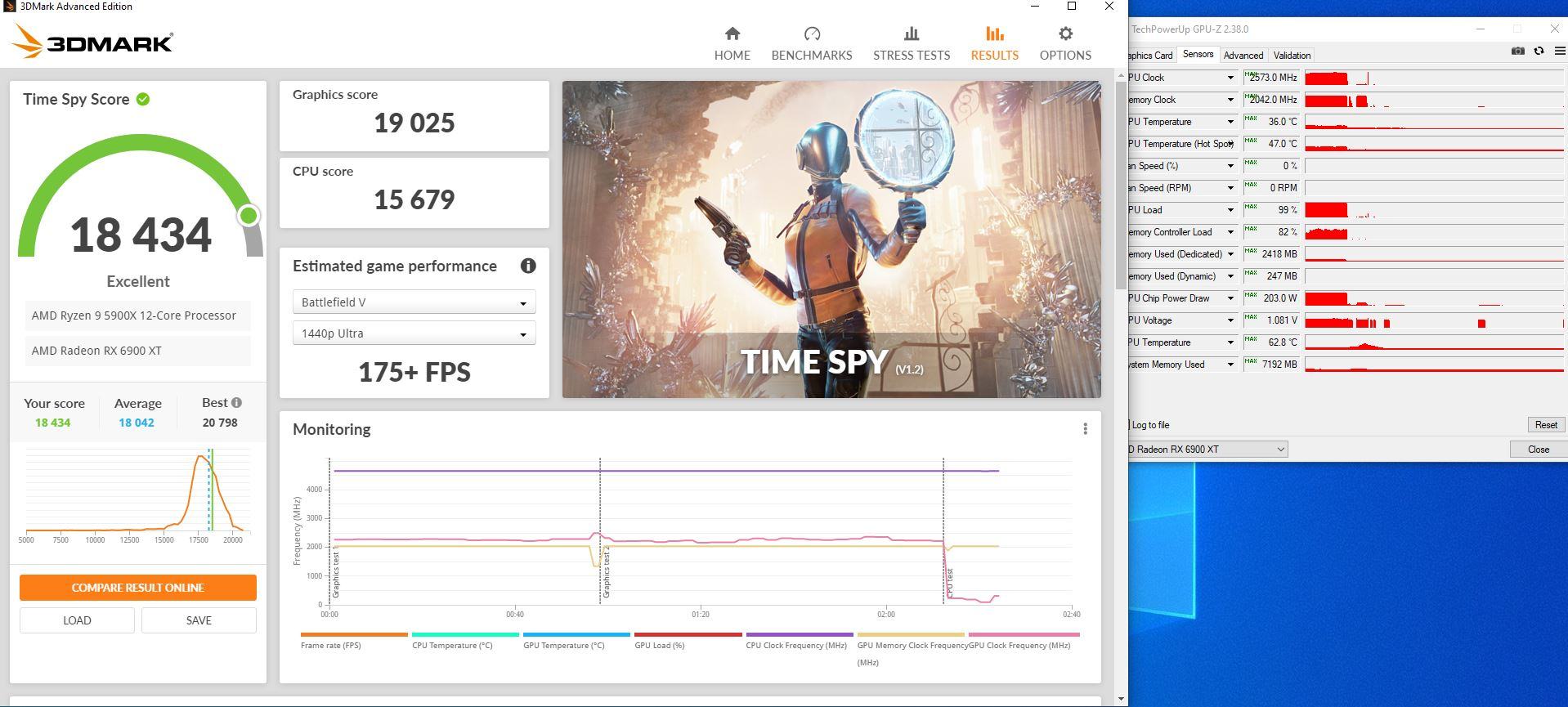Click the 3DMark vertical scrollbar thumb
The image size is (1568, 707).
point(1120,185)
